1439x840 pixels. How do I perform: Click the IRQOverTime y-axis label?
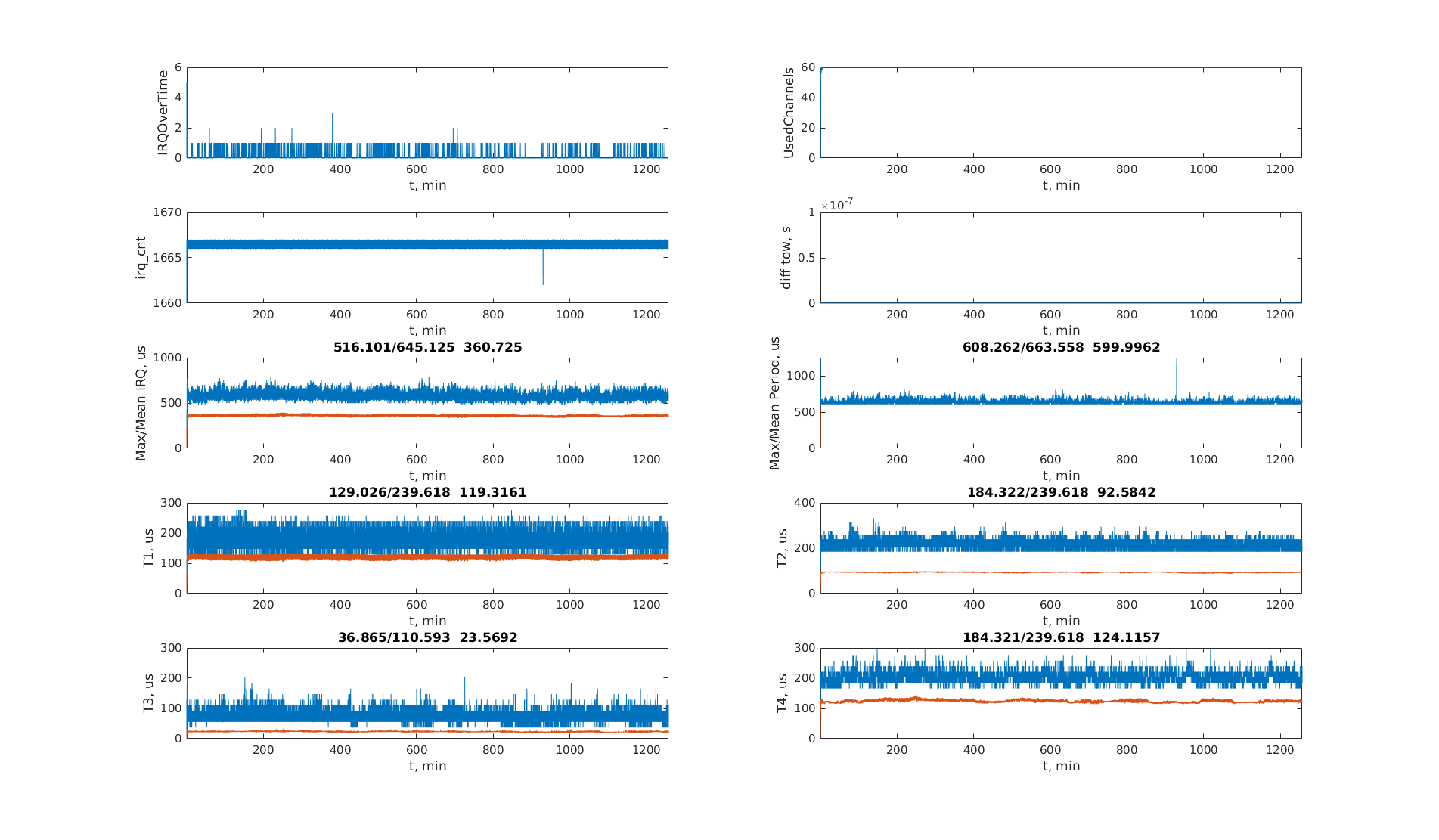[163, 113]
